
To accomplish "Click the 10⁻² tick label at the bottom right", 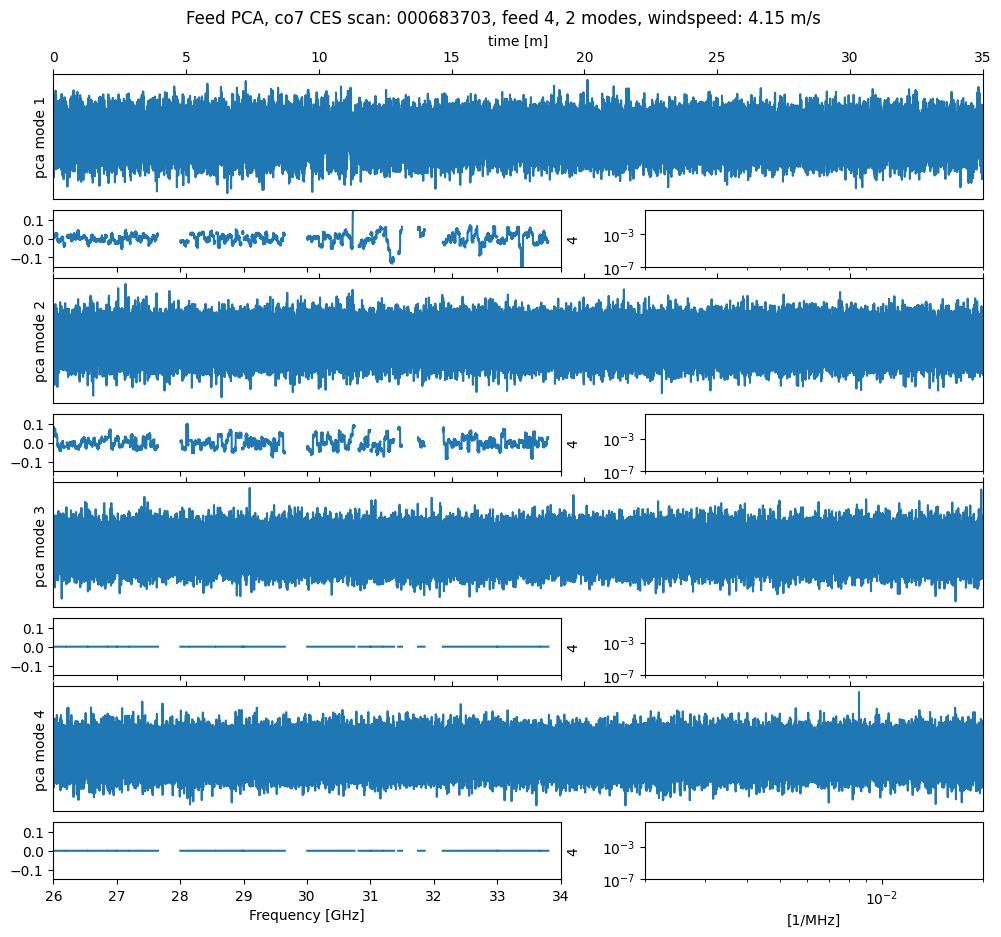I will 880,897.
